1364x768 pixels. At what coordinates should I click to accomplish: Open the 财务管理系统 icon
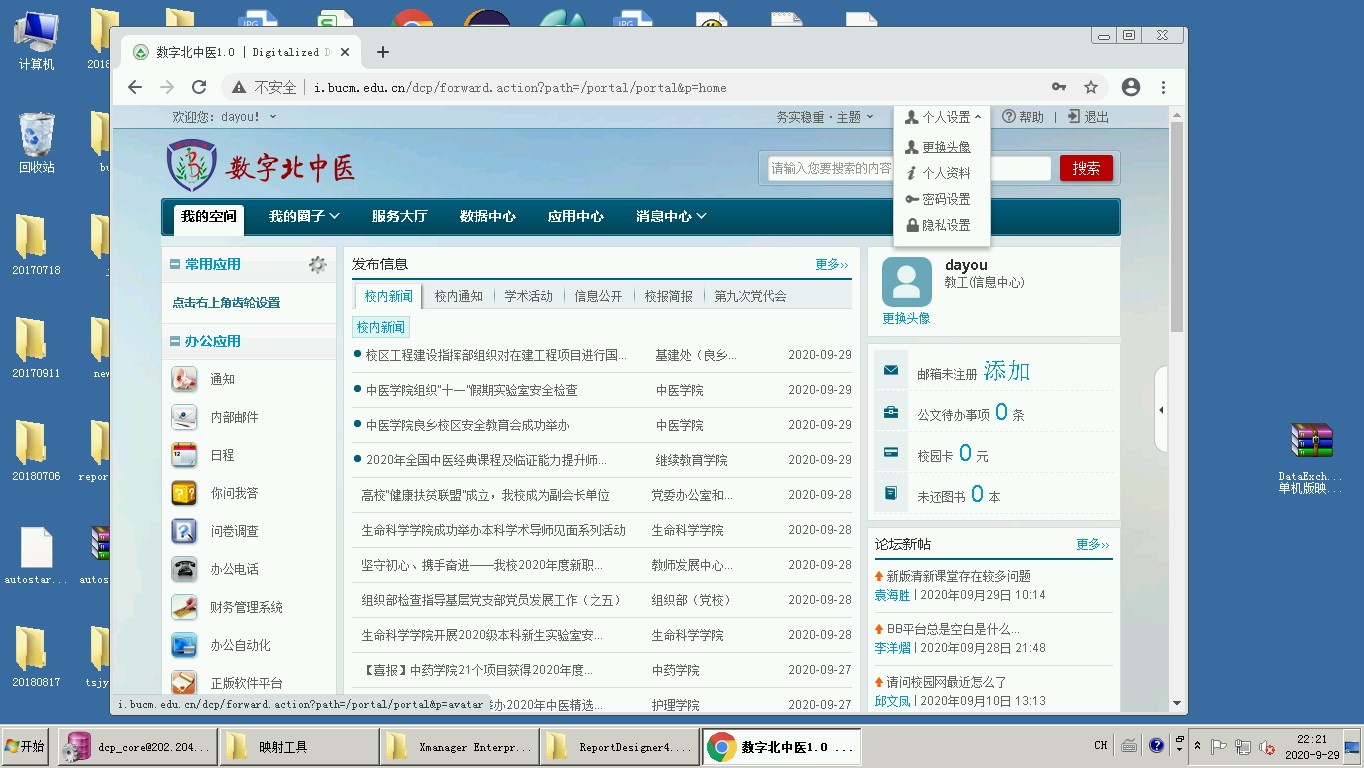184,607
